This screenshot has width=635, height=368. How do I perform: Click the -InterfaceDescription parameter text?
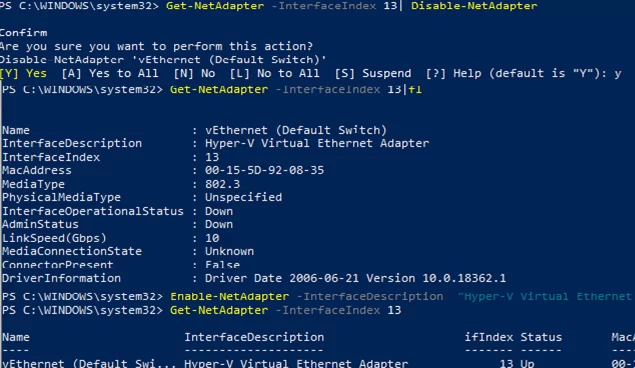(370, 296)
